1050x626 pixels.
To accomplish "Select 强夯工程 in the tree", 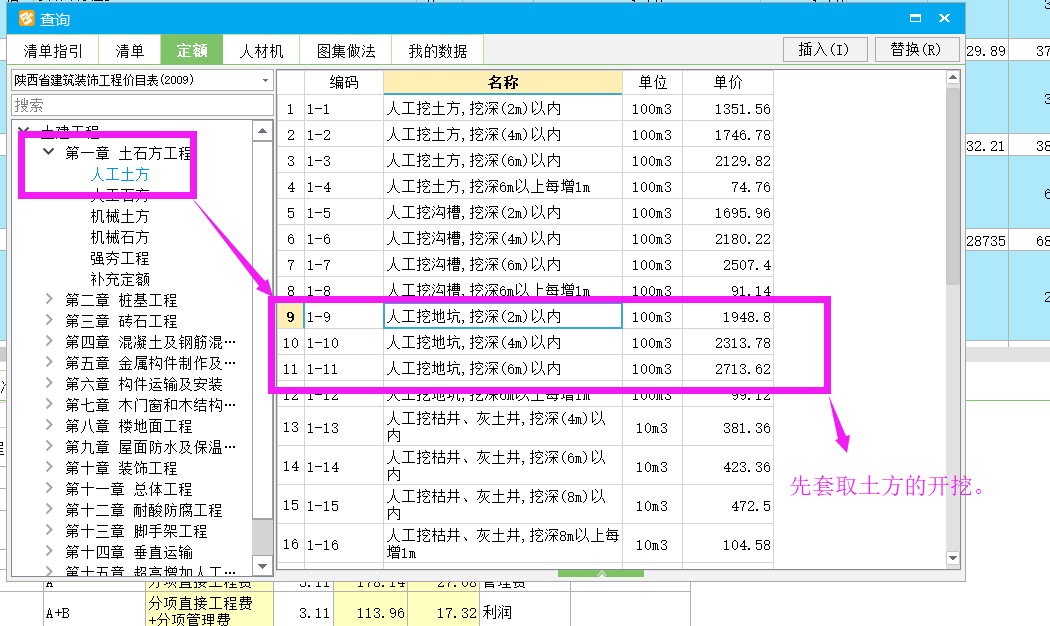I will coord(120,258).
